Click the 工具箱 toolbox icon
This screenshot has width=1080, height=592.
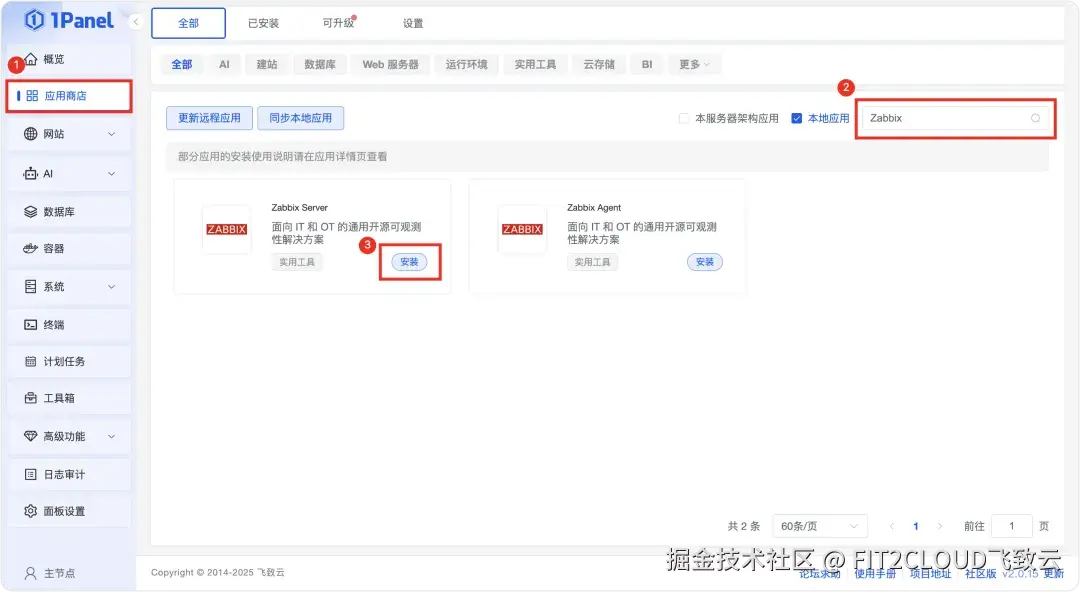click(30, 398)
